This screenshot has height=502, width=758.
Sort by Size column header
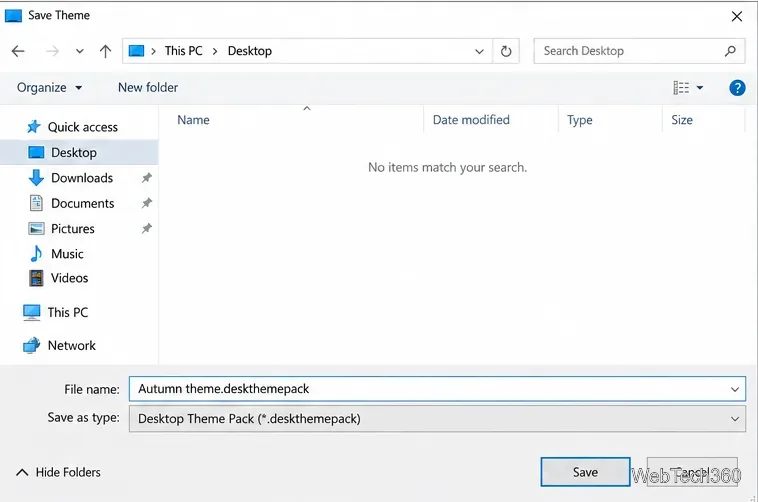coord(682,120)
